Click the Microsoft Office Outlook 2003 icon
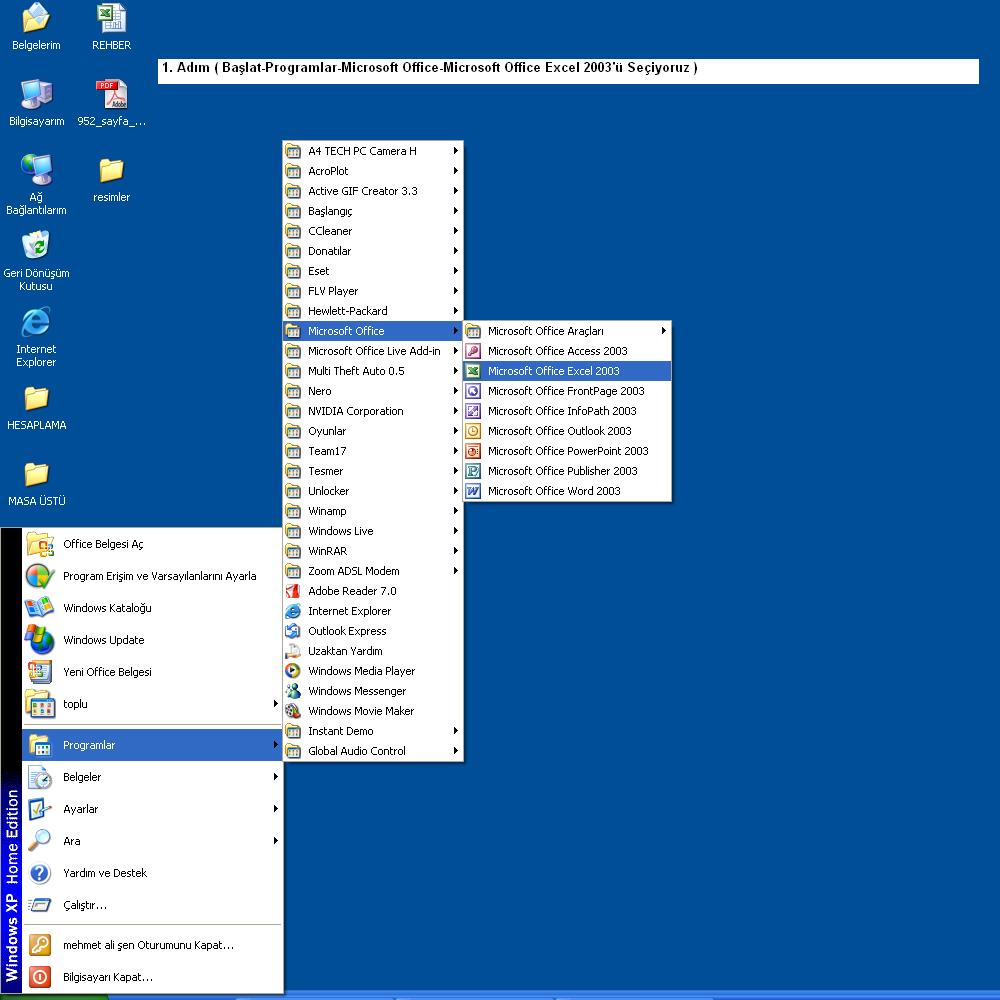The width and height of the screenshot is (1000, 1000). click(473, 431)
